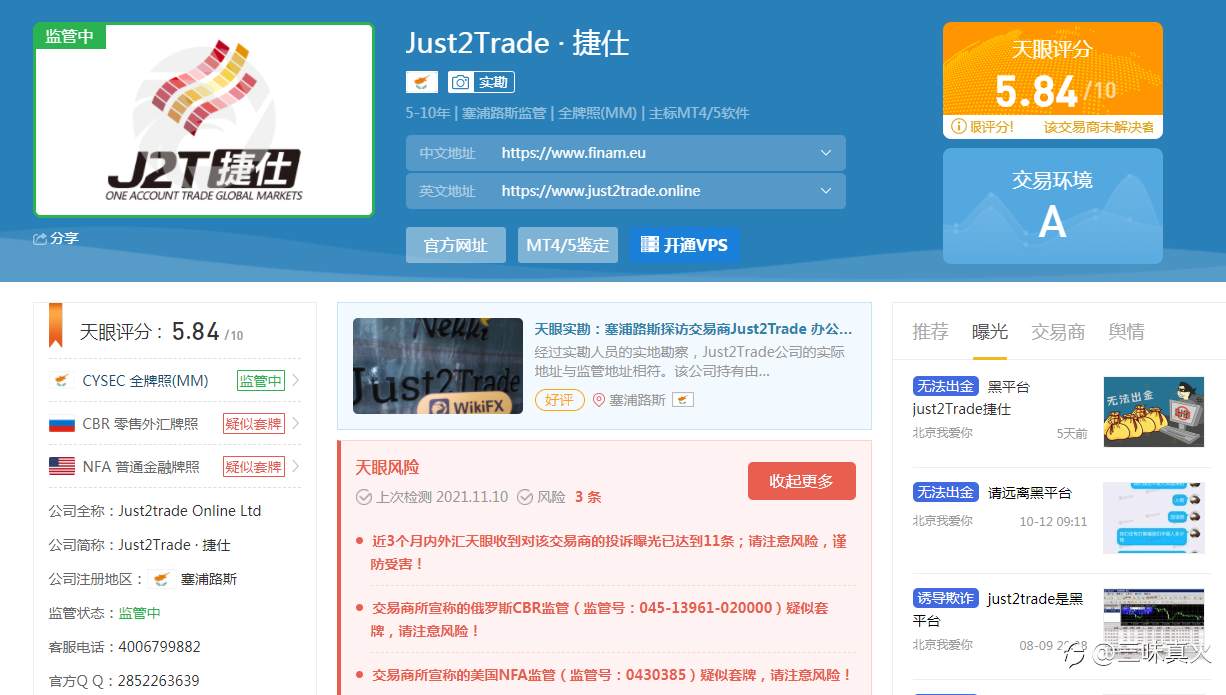Open the 交易环境 A rating card
The image size is (1226, 695).
[x=1053, y=206]
